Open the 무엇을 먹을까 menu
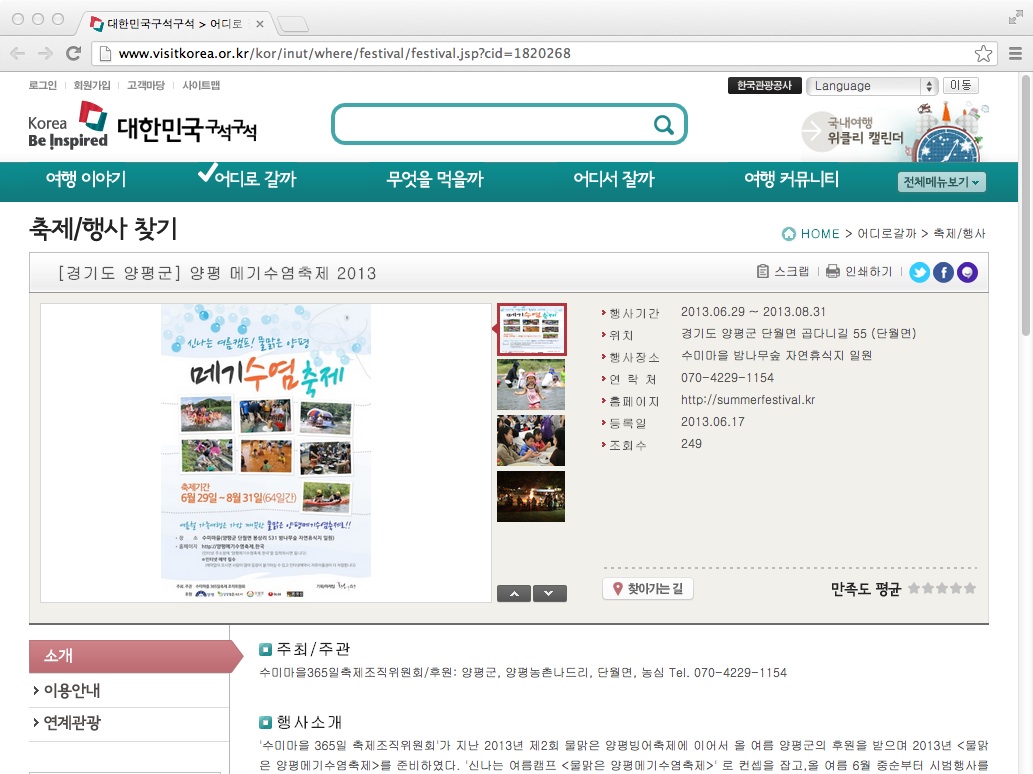The height and width of the screenshot is (774, 1033). click(x=435, y=179)
